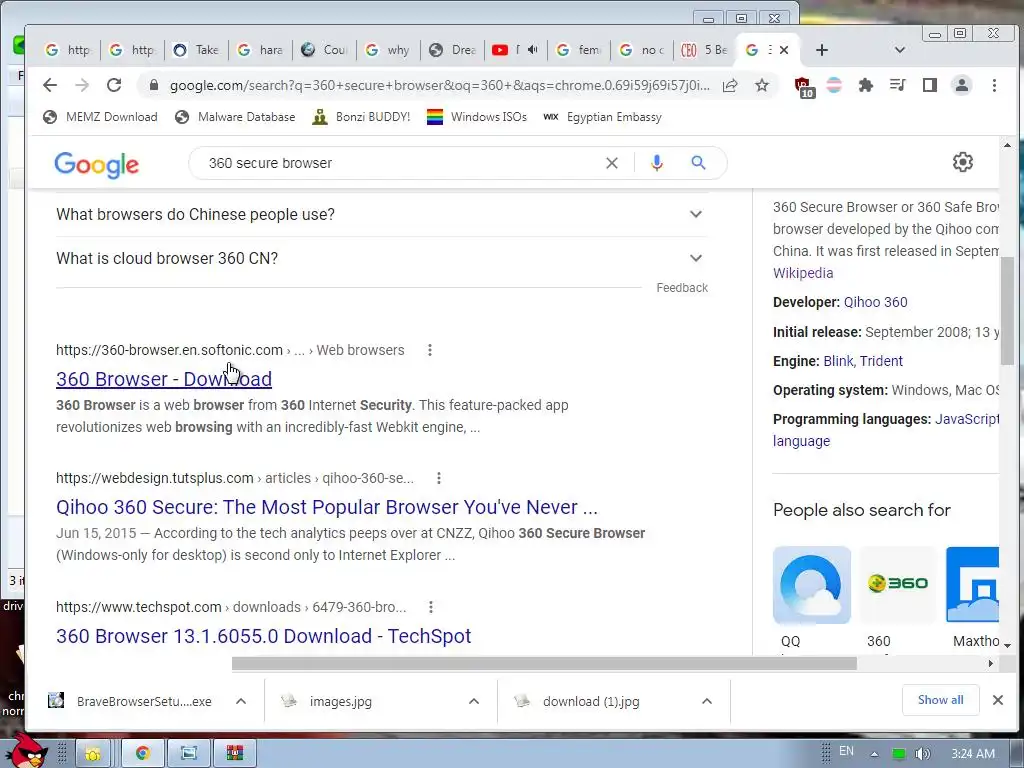Open options for tutsplus result
Screen dimensions: 1024x768
point(439,478)
